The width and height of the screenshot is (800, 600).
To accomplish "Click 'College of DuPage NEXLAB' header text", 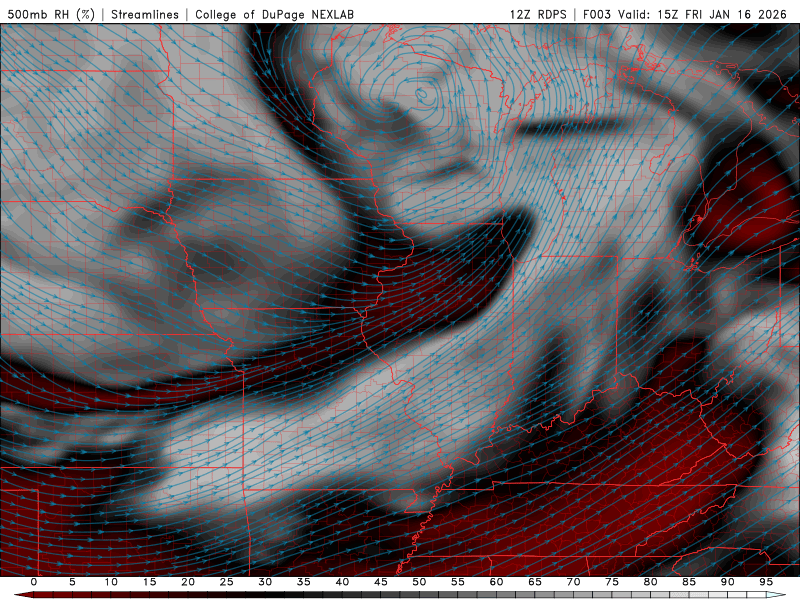I will coord(274,15).
